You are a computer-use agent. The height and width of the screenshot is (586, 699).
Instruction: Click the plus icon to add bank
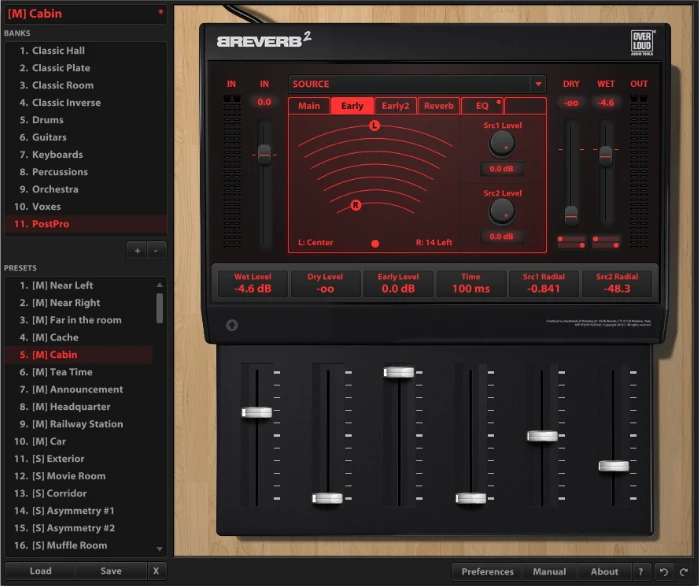point(138,250)
